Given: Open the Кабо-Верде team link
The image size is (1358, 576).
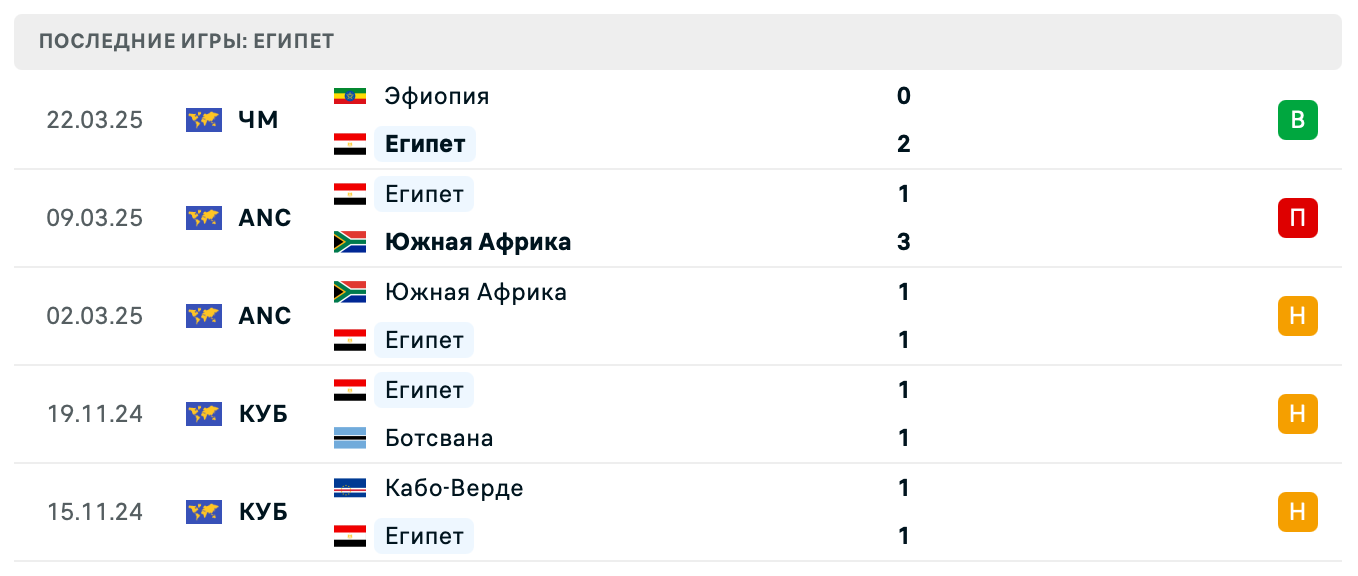Looking at the screenshot, I should [x=454, y=488].
